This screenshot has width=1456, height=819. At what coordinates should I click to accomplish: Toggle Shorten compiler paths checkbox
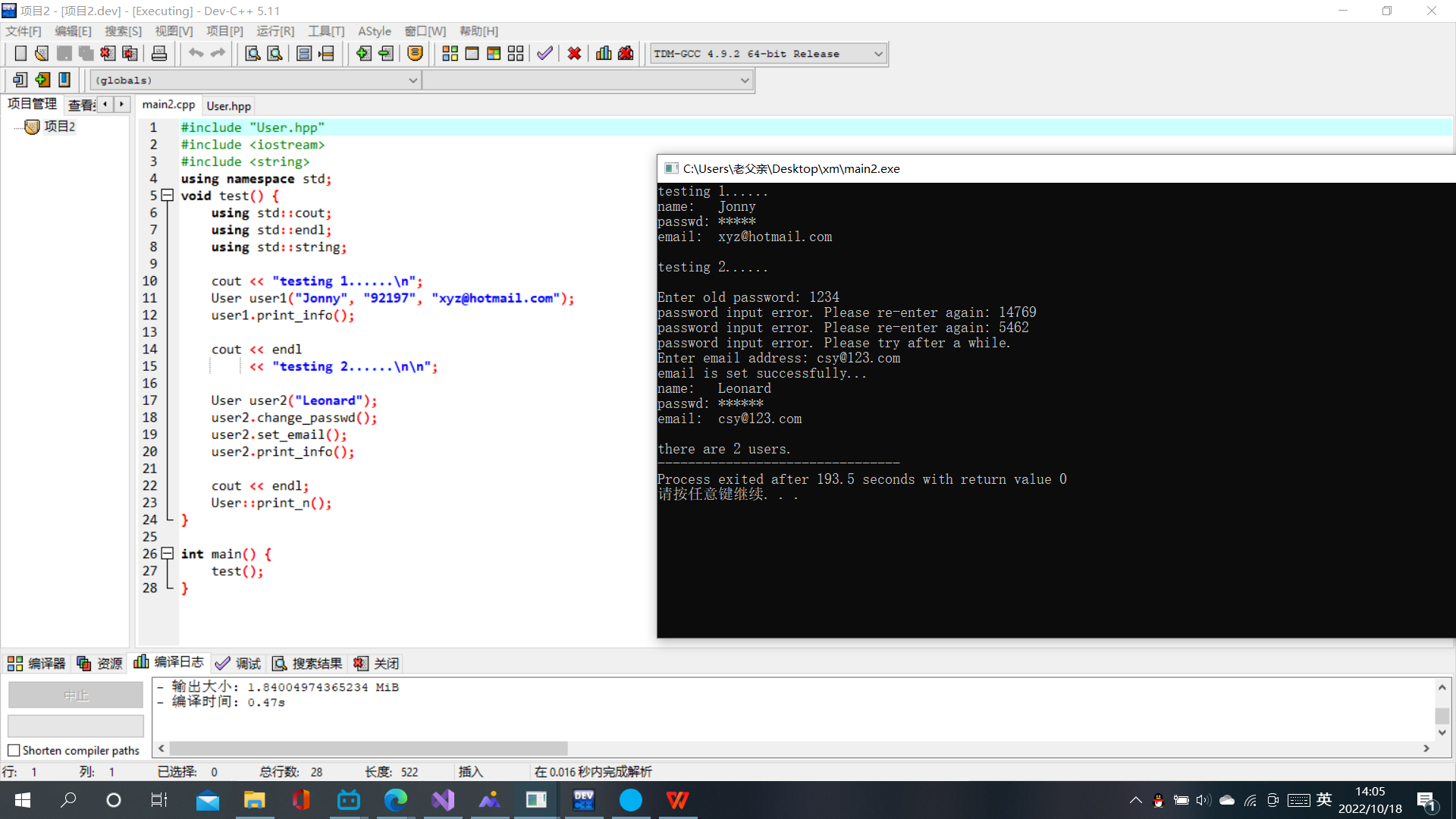point(14,751)
